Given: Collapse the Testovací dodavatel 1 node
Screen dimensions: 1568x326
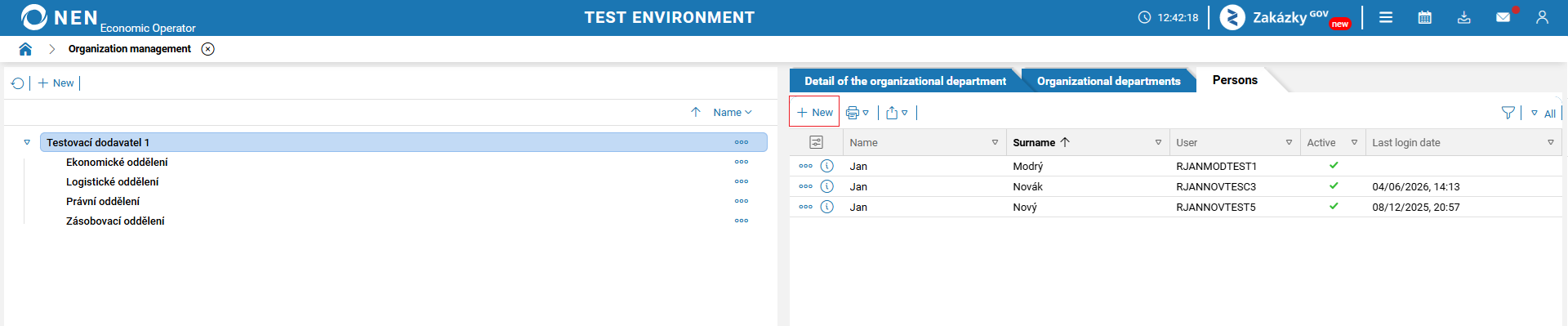Looking at the screenshot, I should click(27, 142).
